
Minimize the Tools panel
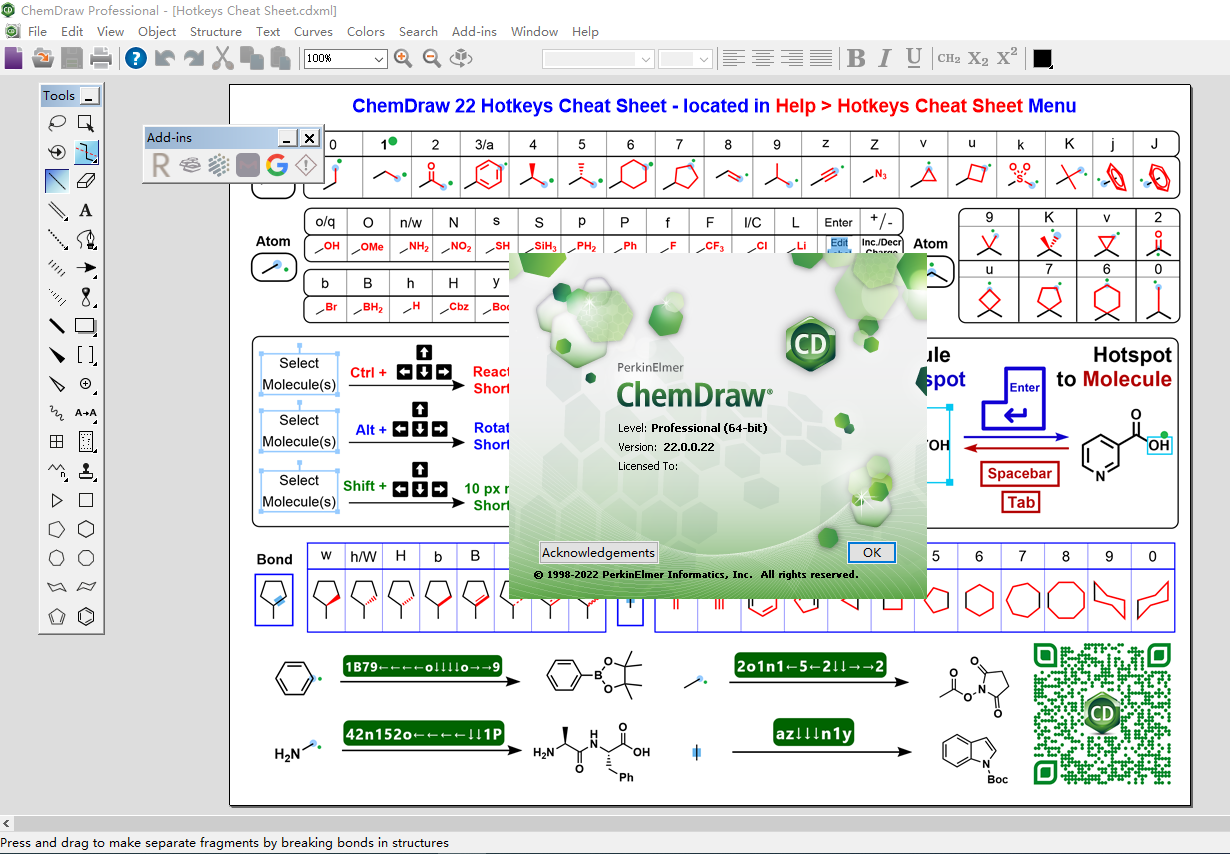pyautogui.click(x=90, y=96)
